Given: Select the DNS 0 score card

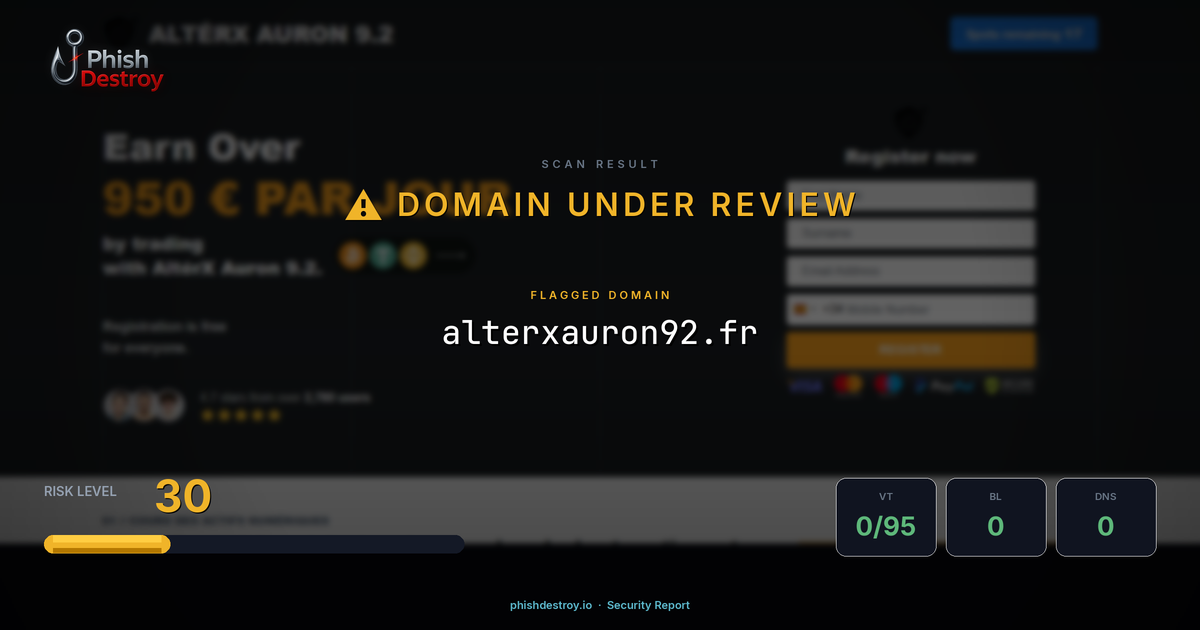Looking at the screenshot, I should pos(1106,517).
